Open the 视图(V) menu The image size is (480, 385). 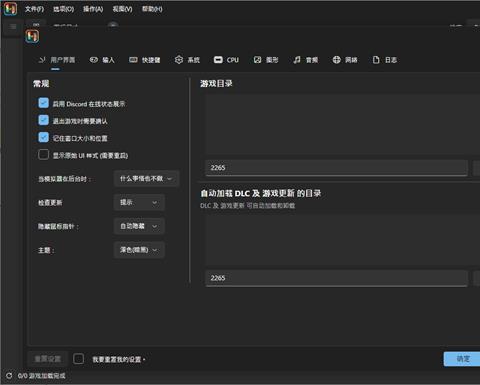122,9
